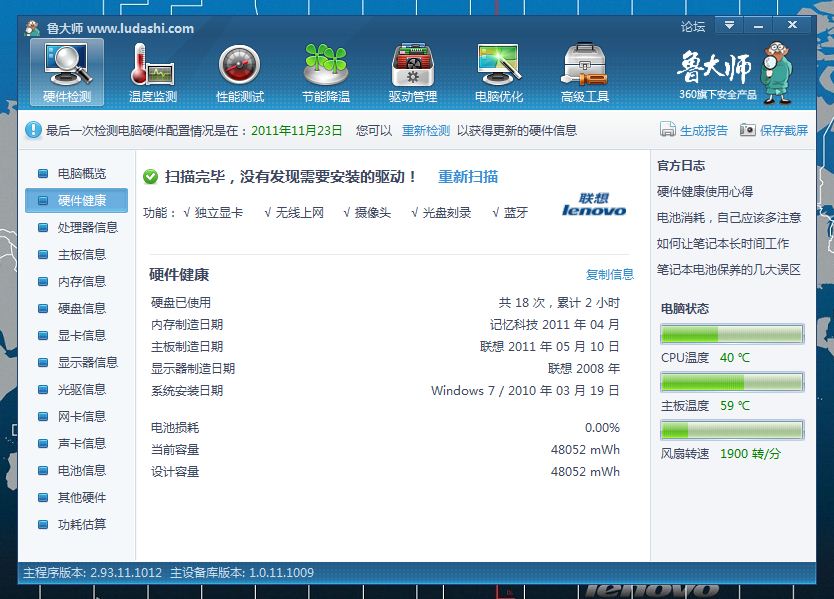Open the 温度监测 temperature monitor
The image size is (834, 599).
[x=153, y=72]
